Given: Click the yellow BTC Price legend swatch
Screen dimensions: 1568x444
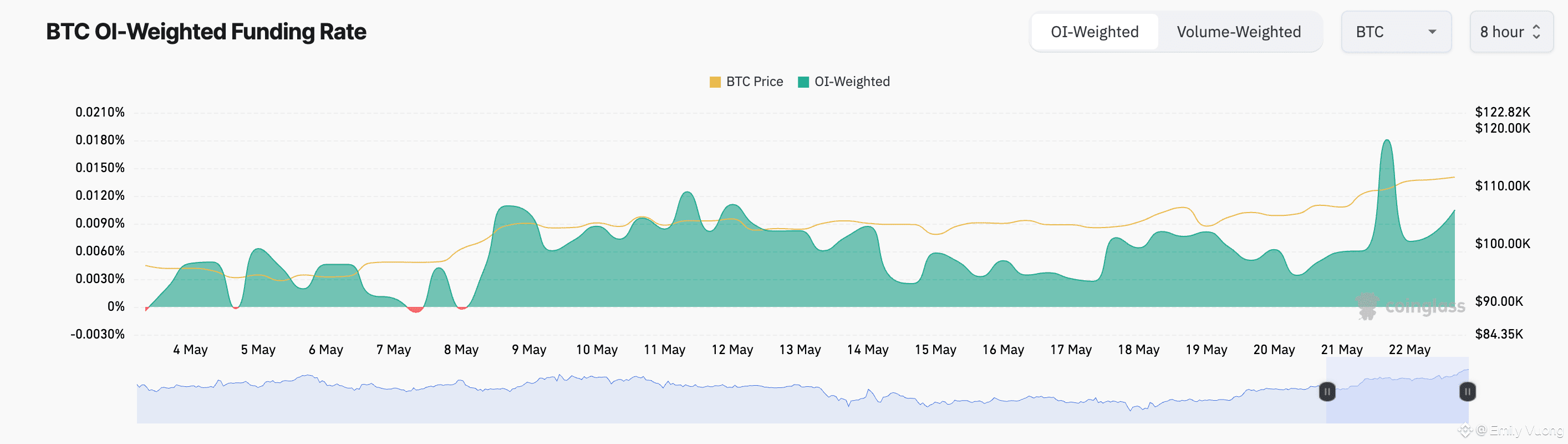Looking at the screenshot, I should 715,82.
